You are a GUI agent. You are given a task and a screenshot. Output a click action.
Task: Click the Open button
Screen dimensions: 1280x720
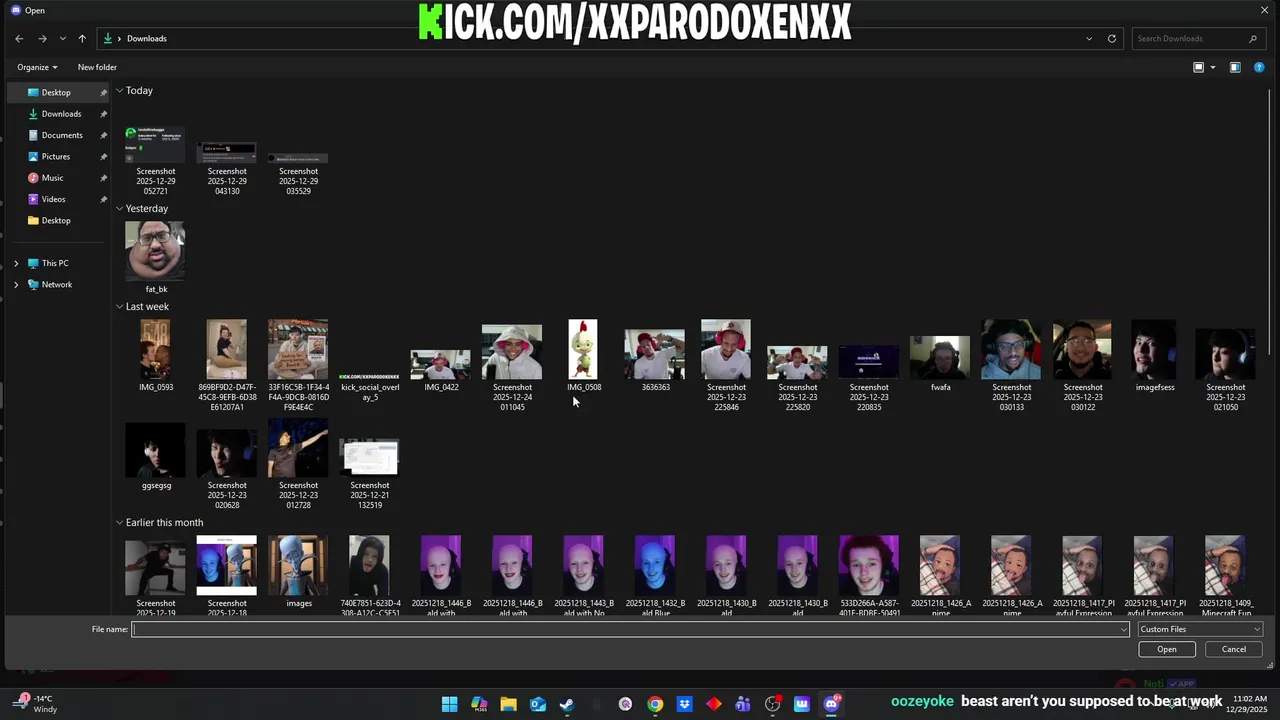tap(1167, 649)
